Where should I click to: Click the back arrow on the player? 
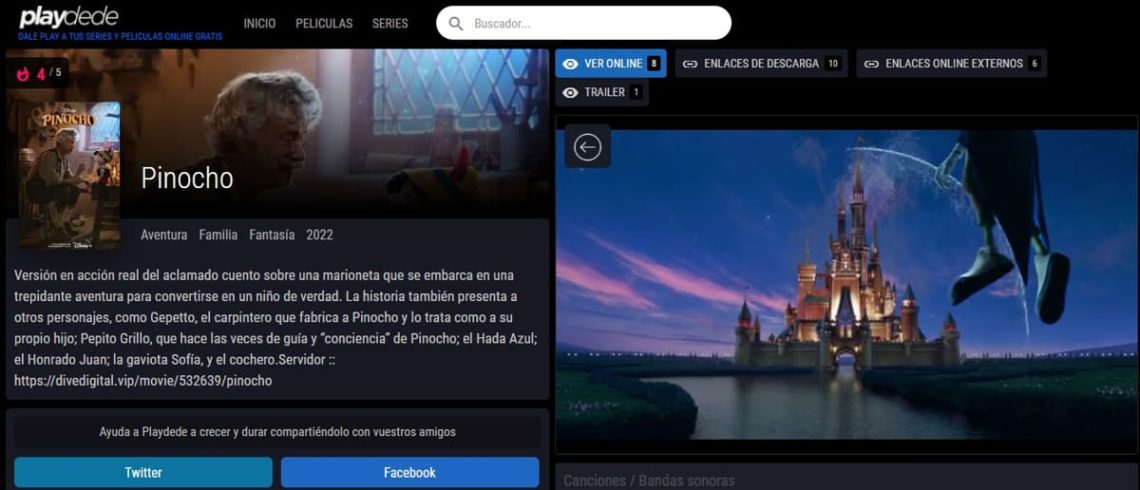587,147
